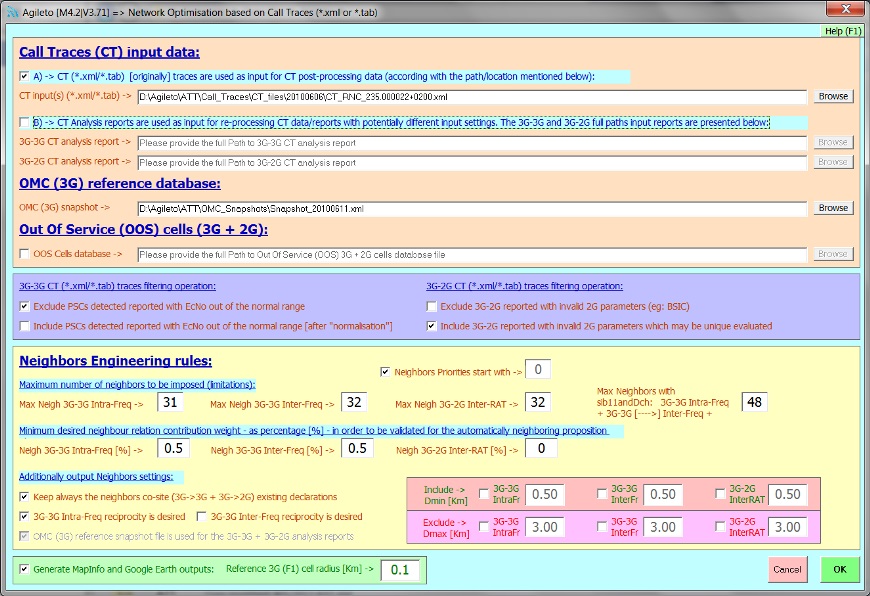Screen dimensions: 870x596
Task: Enable option B CT Analysis reports checkbox
Action: (x=25, y=122)
